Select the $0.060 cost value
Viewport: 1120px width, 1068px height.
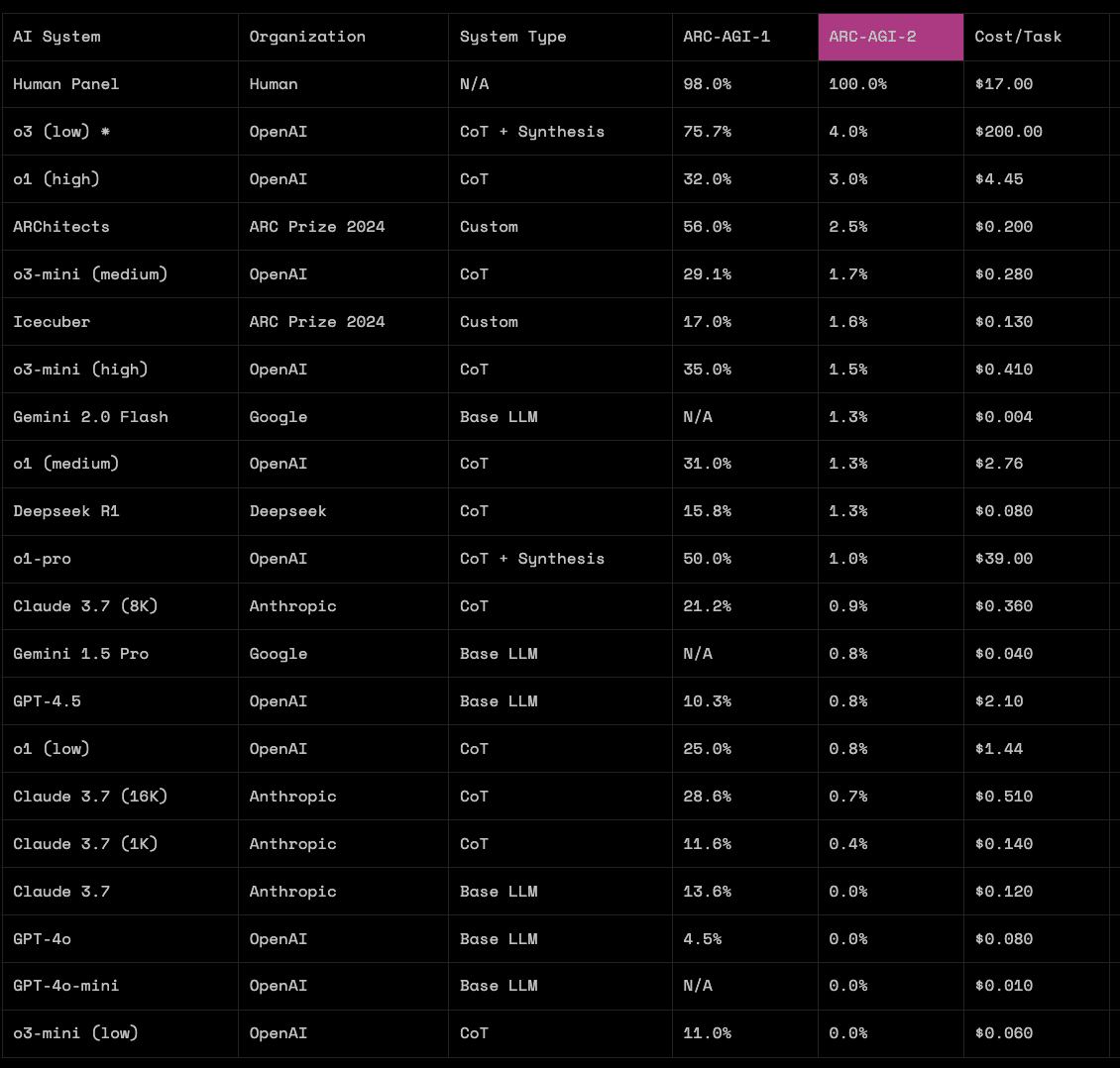coord(1004,1033)
